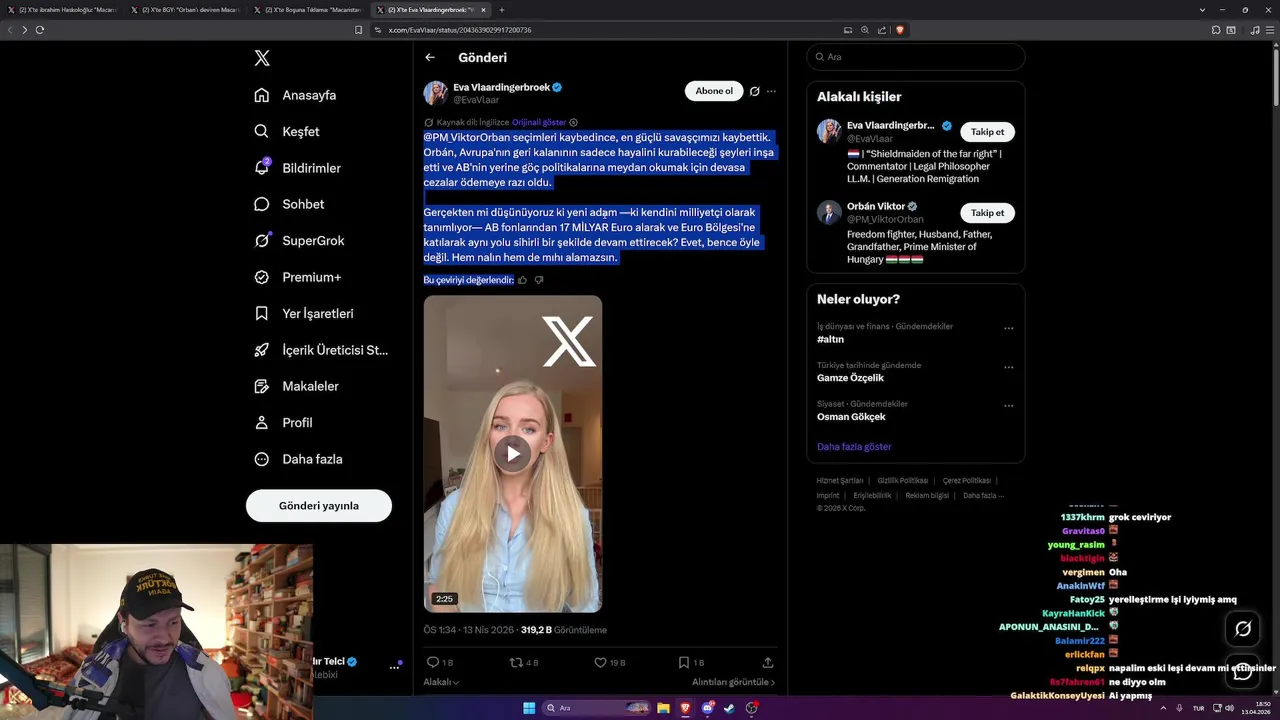Click Orijinali göster link
Image resolution: width=1280 pixels, height=720 pixels.
tap(539, 122)
